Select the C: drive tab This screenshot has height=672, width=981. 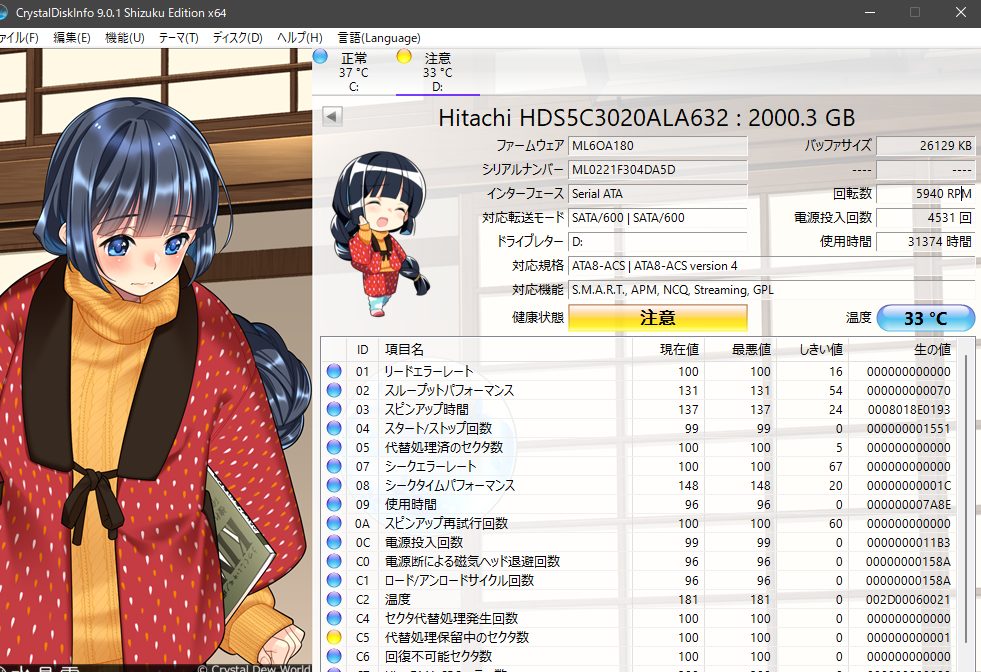click(x=353, y=72)
